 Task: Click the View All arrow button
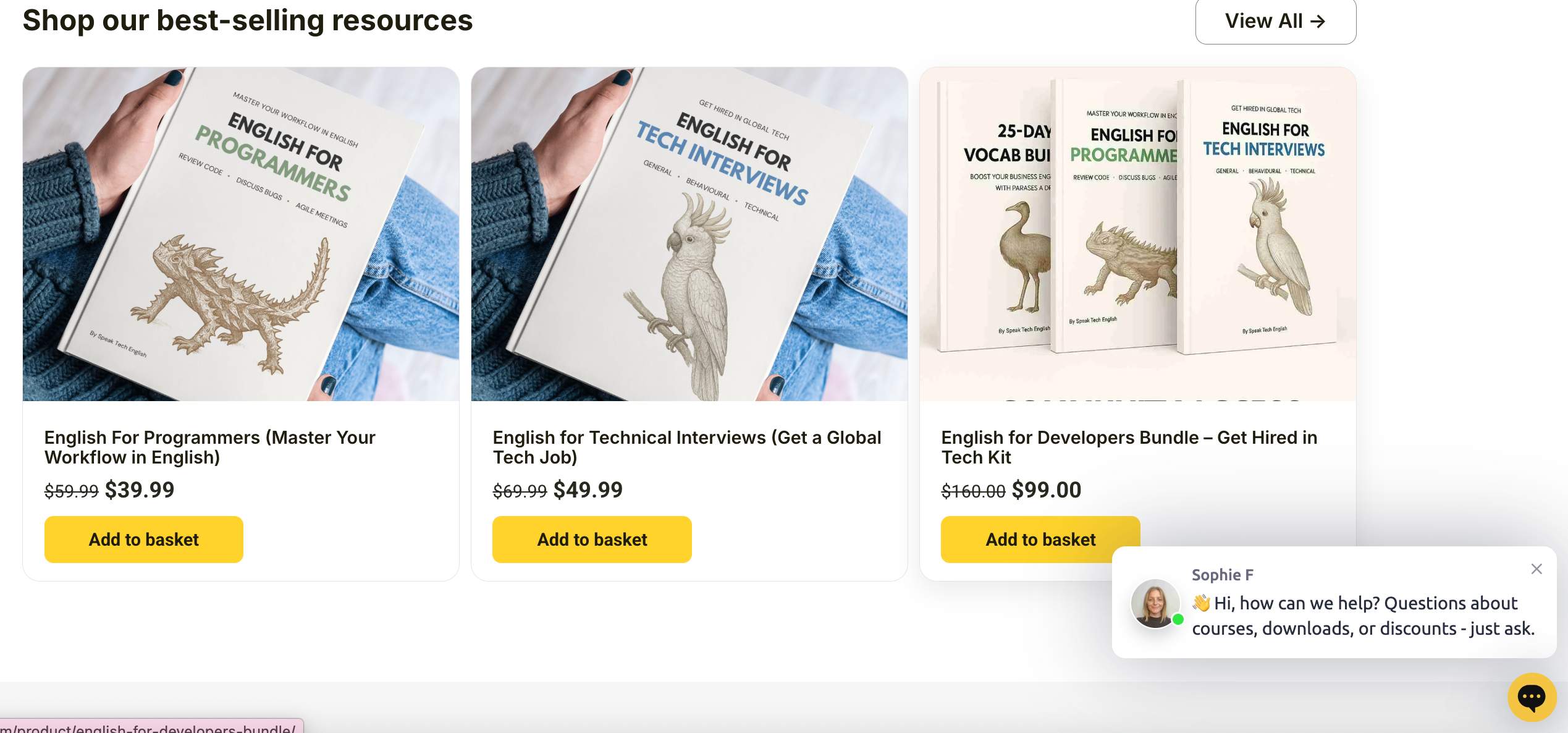(x=1275, y=21)
